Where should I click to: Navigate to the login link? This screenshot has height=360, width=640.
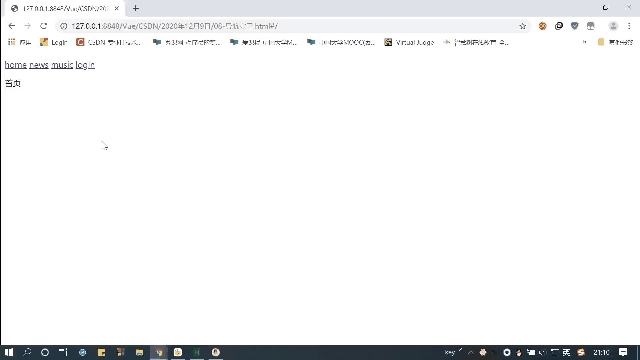click(x=85, y=65)
